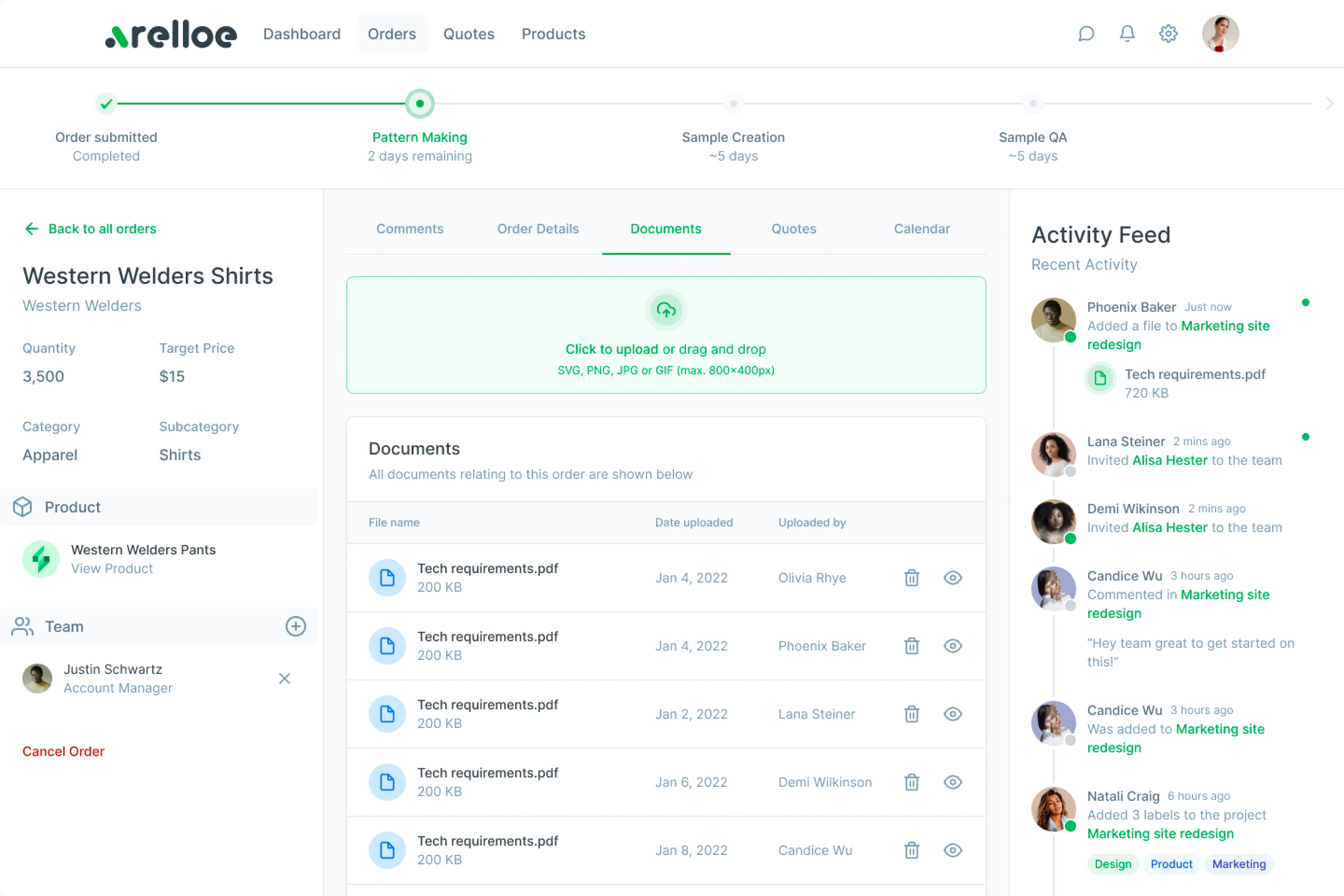Expand next progress steps with right chevron
The height and width of the screenshot is (896, 1344).
click(x=1330, y=104)
